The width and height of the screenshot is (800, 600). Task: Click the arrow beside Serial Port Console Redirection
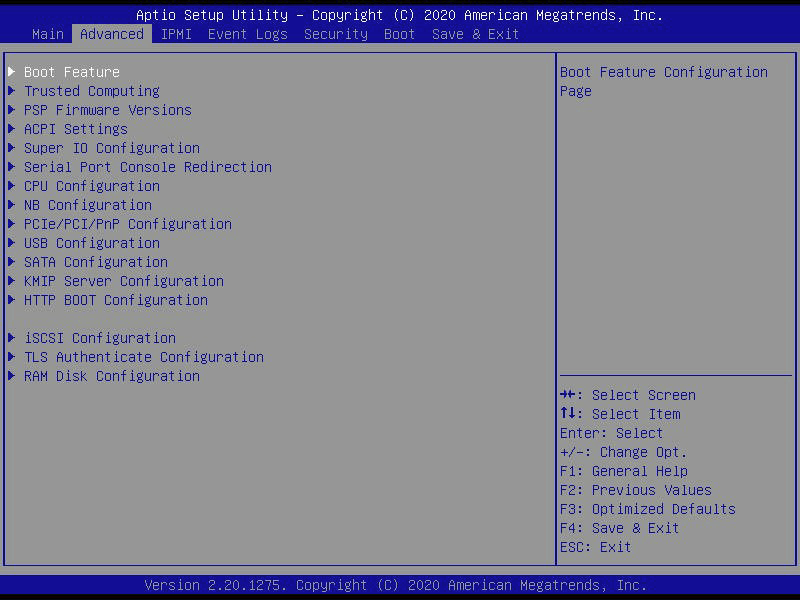[12, 166]
